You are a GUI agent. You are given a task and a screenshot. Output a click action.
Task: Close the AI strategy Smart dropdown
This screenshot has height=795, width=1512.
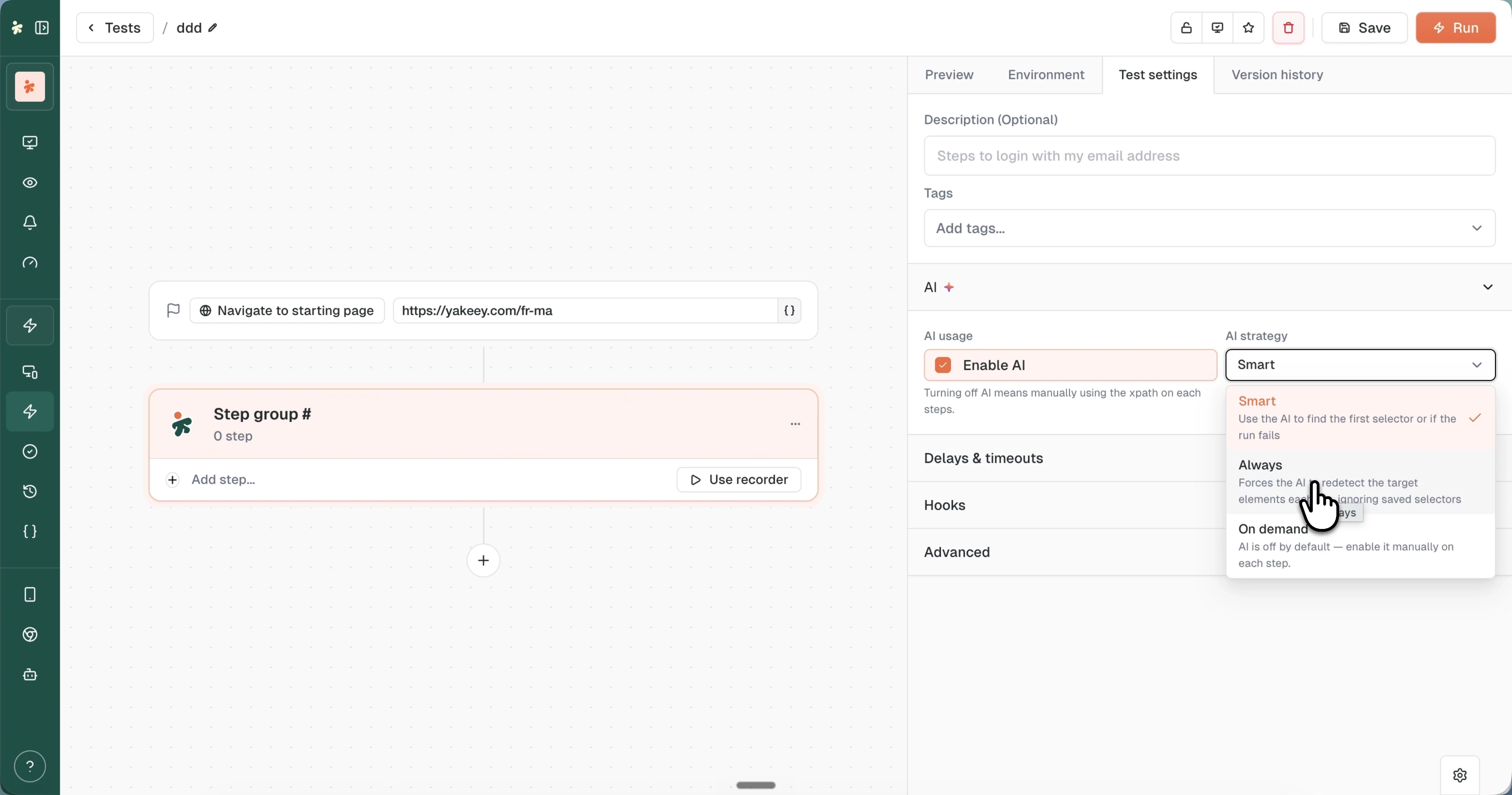pyautogui.click(x=1360, y=364)
